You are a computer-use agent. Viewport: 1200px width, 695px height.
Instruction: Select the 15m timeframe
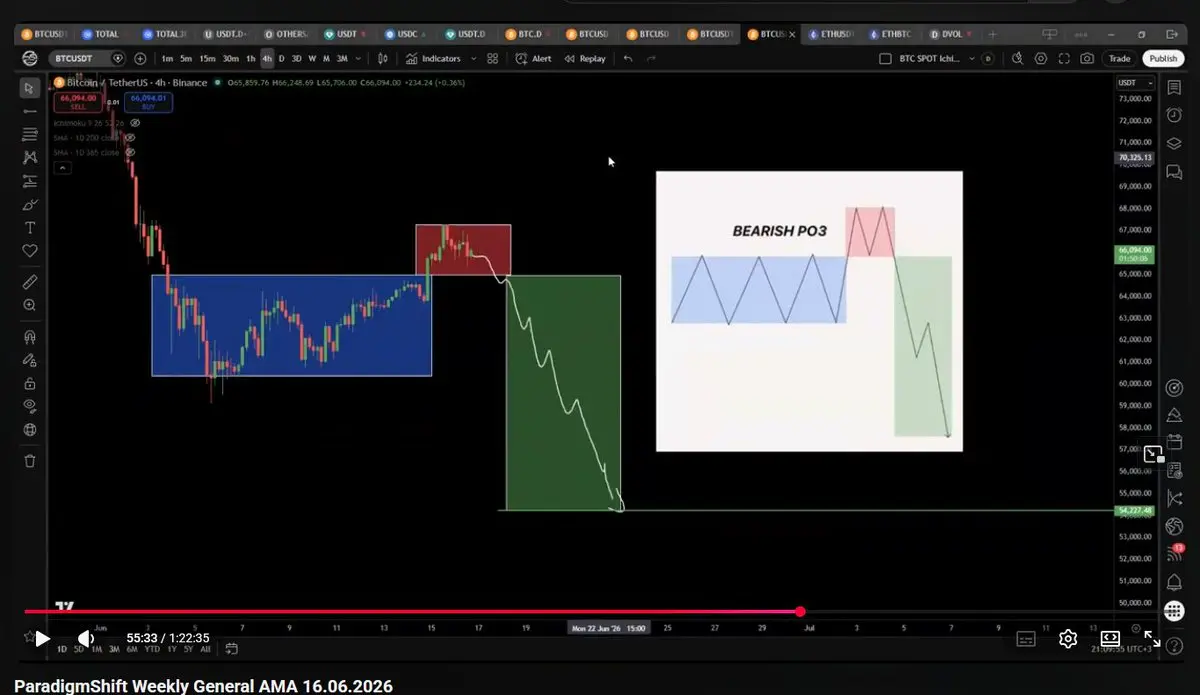pyautogui.click(x=207, y=59)
